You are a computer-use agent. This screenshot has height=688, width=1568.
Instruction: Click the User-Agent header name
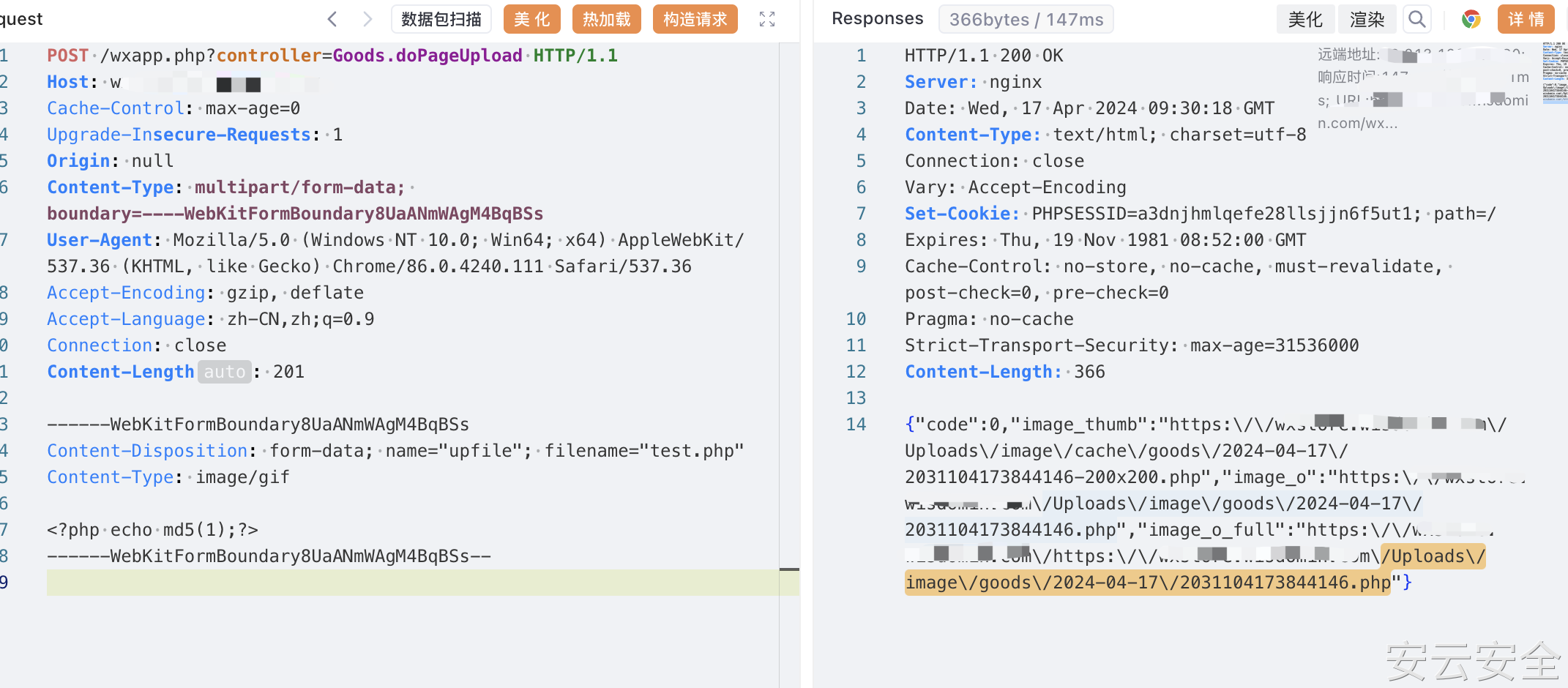[100, 240]
